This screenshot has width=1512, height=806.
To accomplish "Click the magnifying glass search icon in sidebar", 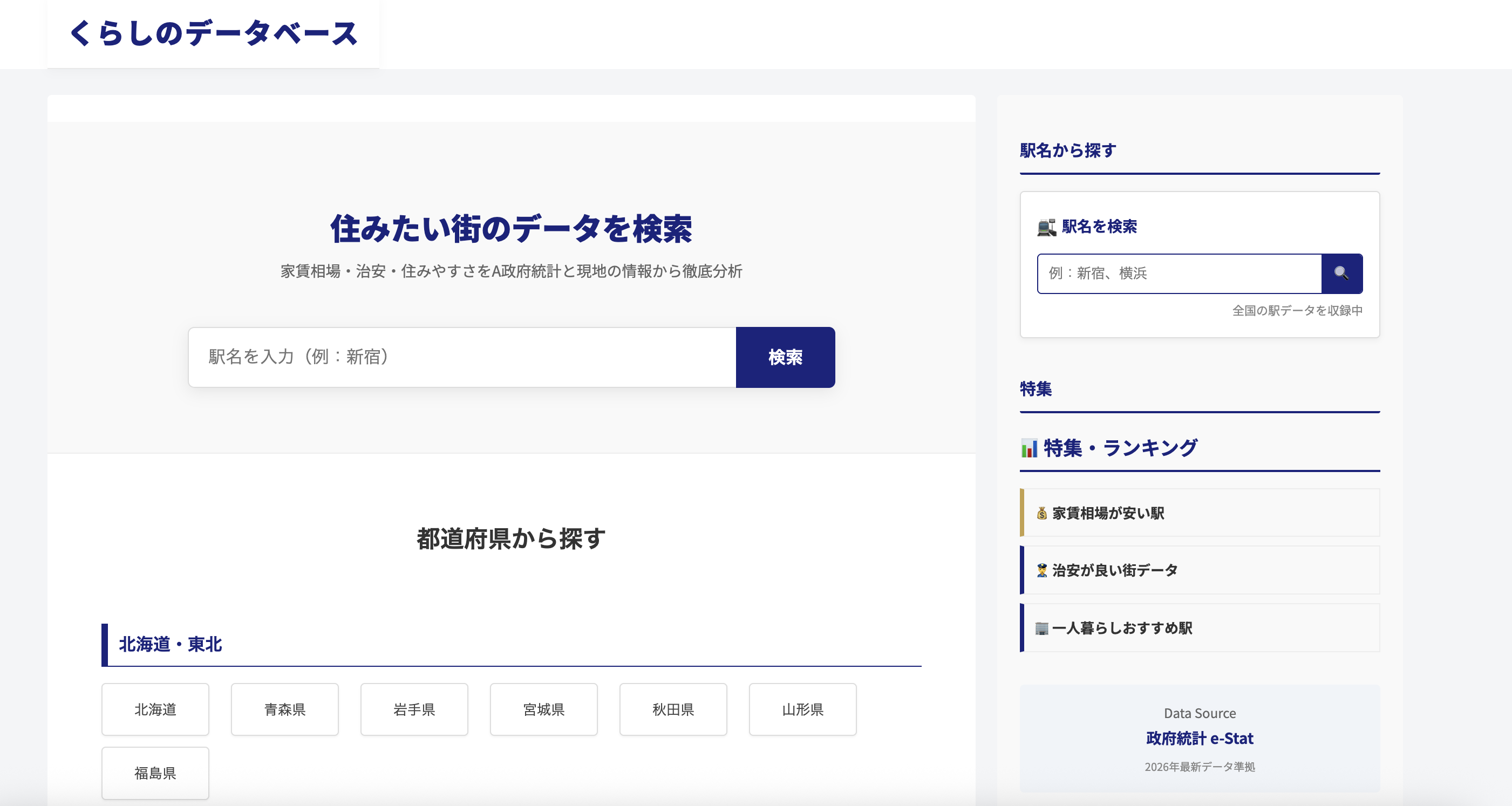I will click(x=1343, y=273).
